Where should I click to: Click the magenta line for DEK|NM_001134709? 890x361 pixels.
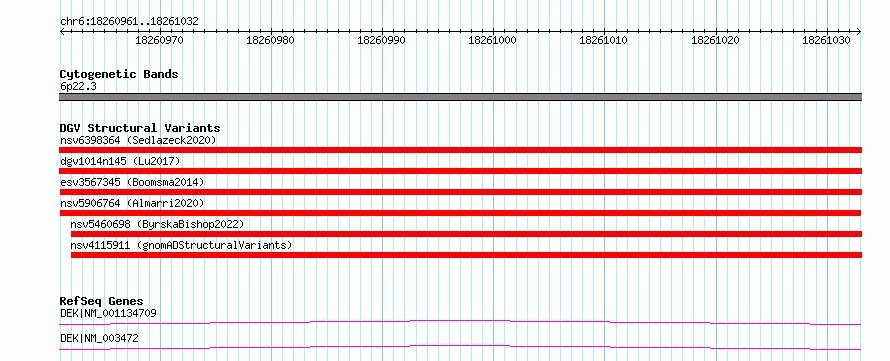click(x=460, y=322)
